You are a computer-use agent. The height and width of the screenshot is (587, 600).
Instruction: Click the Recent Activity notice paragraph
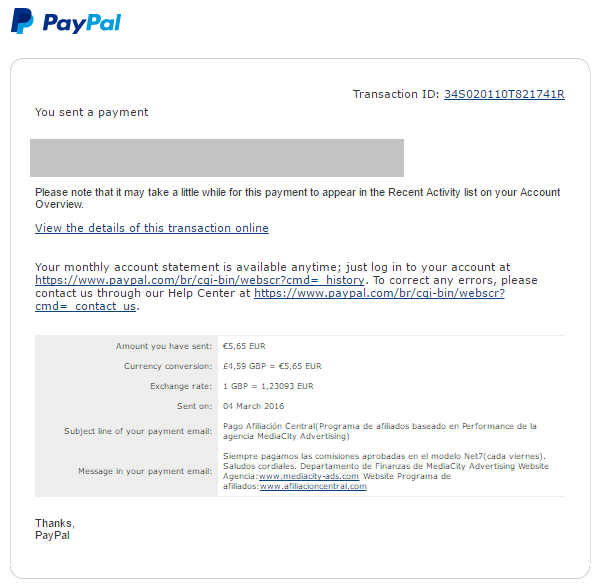point(297,198)
